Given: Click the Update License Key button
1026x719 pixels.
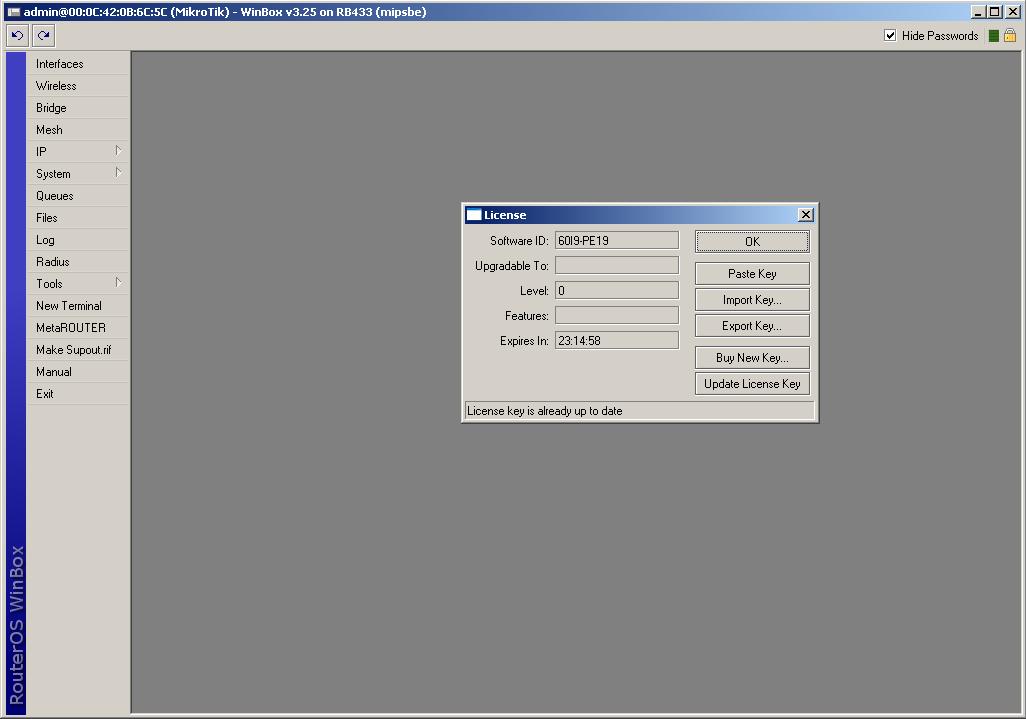Looking at the screenshot, I should tap(752, 384).
